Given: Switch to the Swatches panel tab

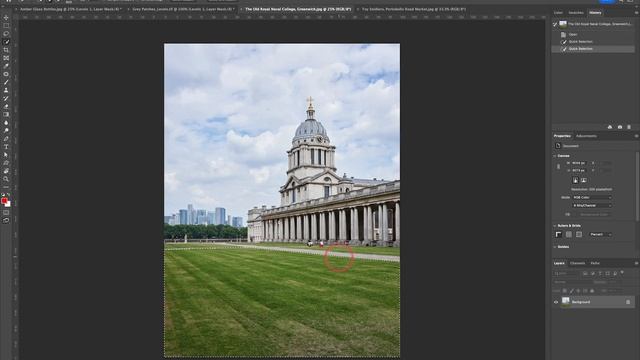Looking at the screenshot, I should coord(576,13).
